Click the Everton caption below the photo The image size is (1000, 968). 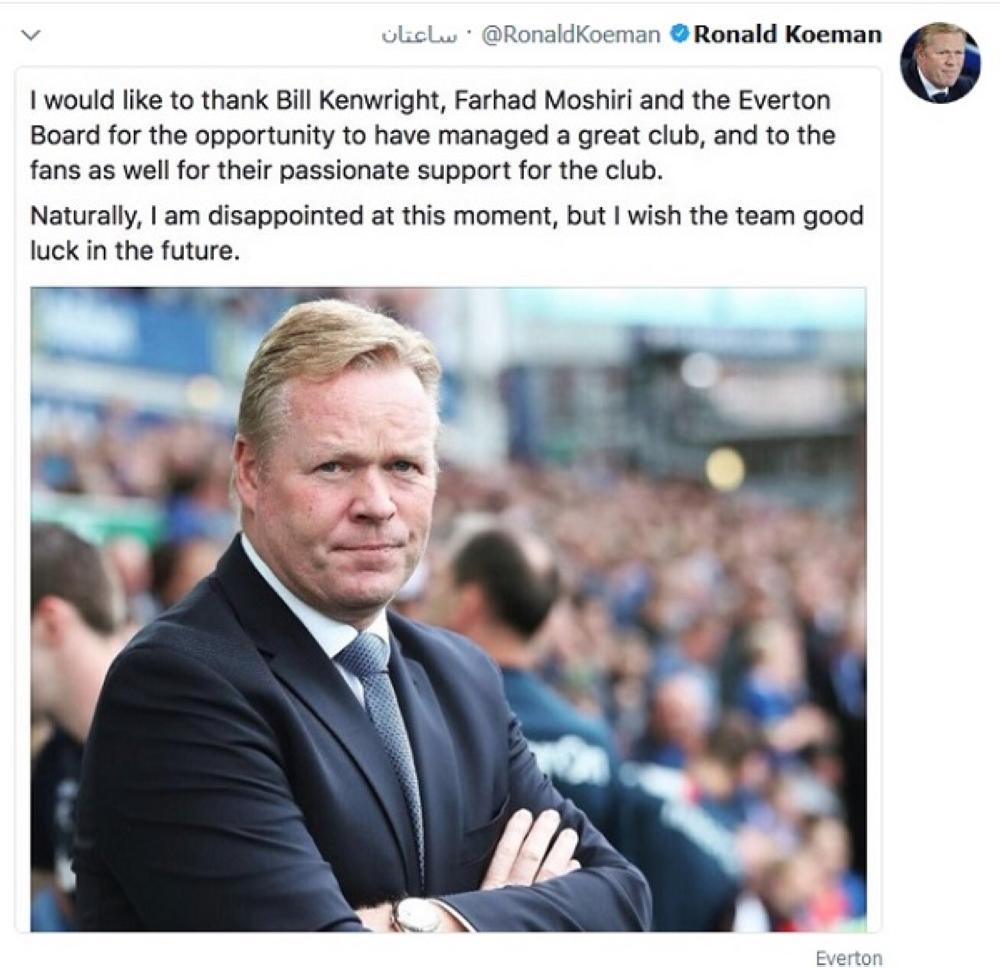[848, 958]
